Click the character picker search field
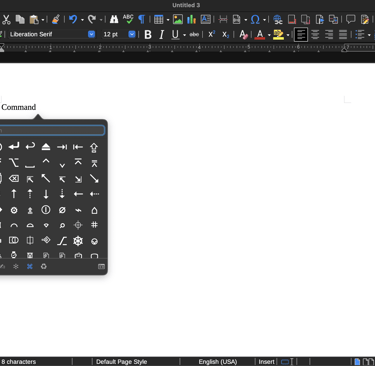375x366 pixels. [52, 130]
